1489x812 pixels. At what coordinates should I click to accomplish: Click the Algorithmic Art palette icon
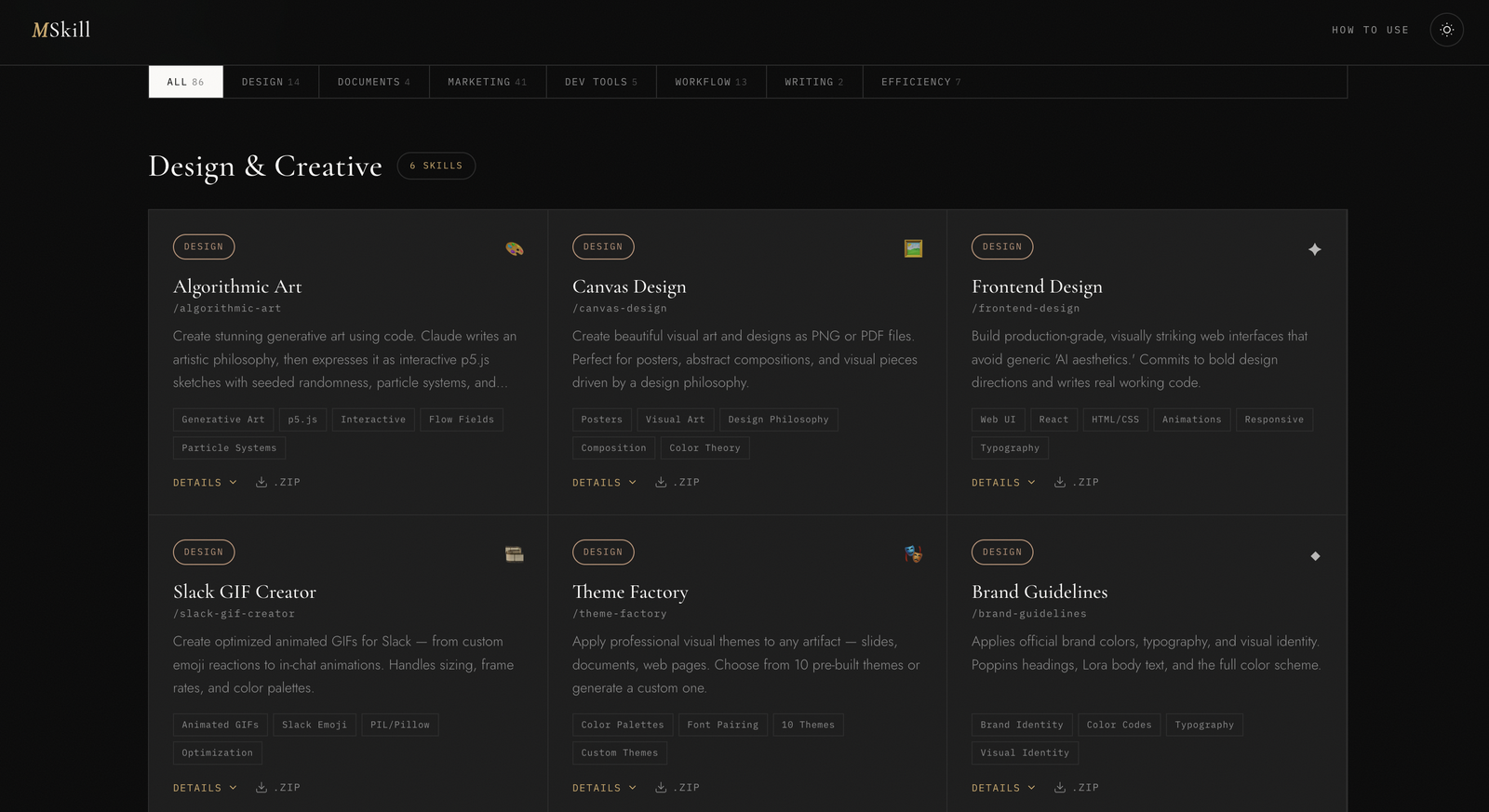point(514,248)
